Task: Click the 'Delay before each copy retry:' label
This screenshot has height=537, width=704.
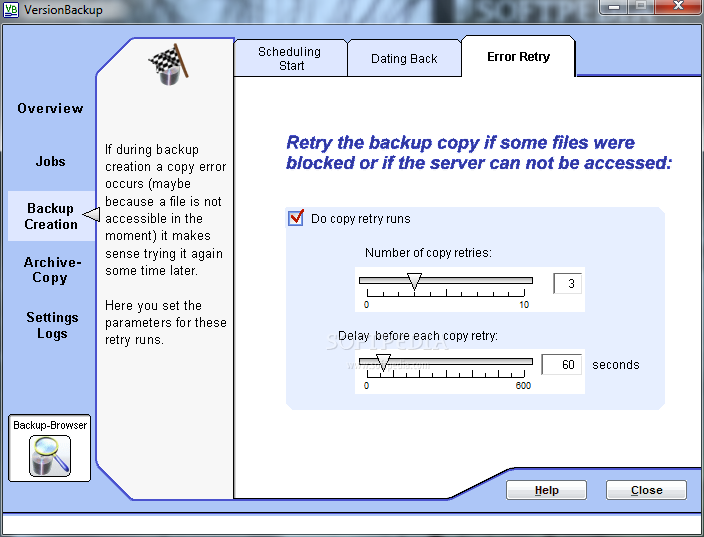Action: click(x=418, y=336)
